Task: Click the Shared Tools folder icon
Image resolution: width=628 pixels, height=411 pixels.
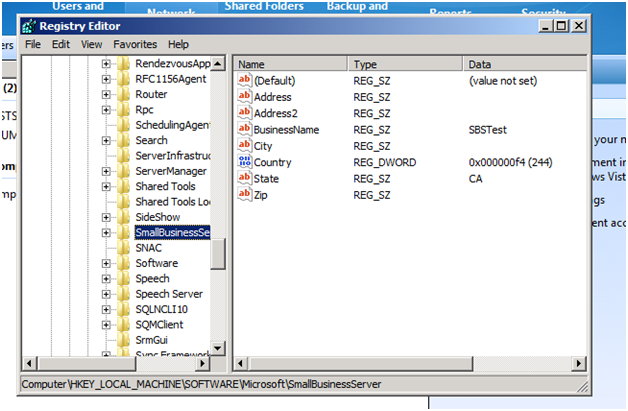Action: tap(124, 186)
